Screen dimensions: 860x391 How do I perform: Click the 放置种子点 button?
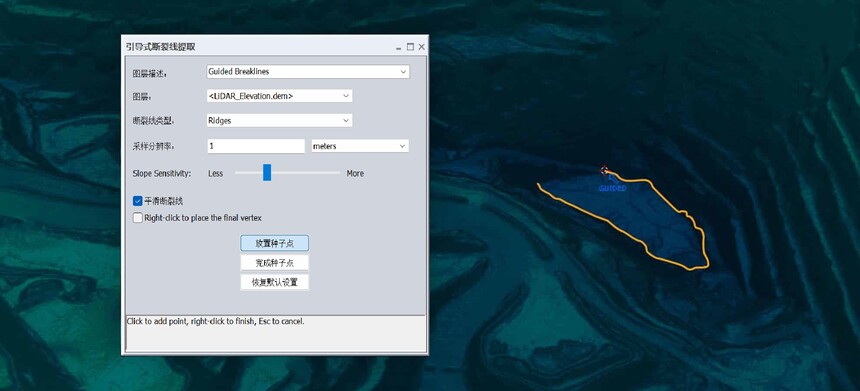(x=274, y=243)
